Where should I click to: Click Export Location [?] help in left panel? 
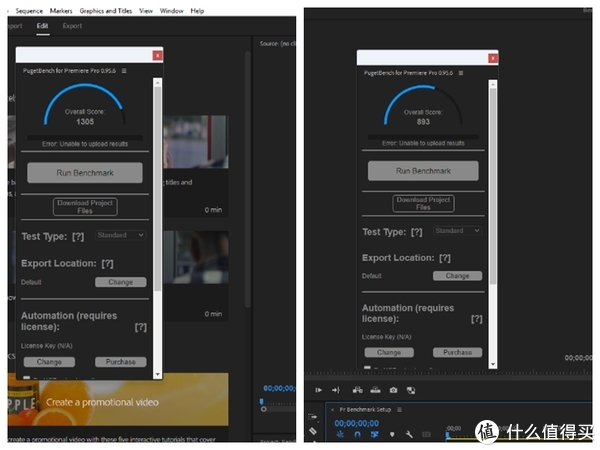[x=108, y=263]
